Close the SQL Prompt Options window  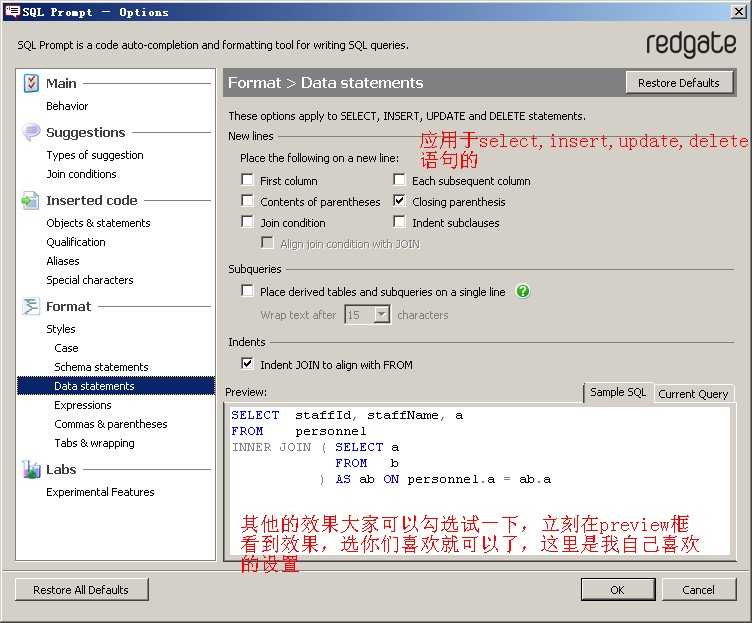point(738,12)
